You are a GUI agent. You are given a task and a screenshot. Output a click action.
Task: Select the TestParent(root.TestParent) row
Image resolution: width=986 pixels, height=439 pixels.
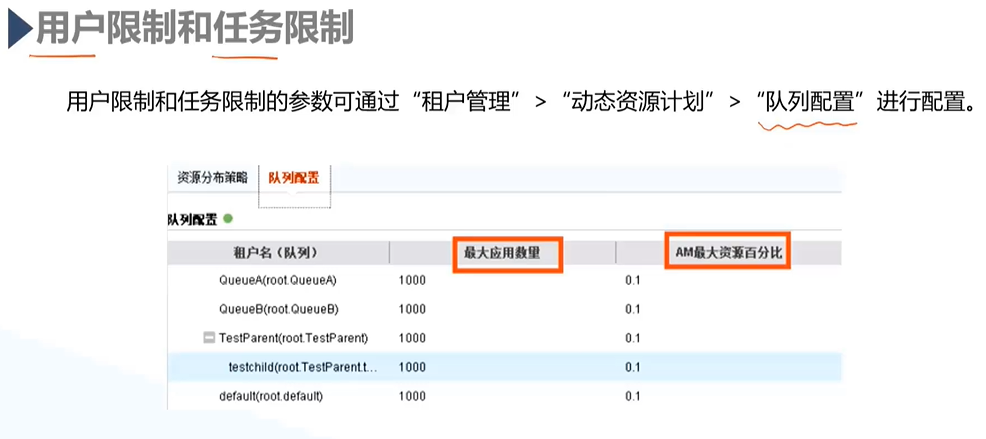pyautogui.click(x=504, y=338)
